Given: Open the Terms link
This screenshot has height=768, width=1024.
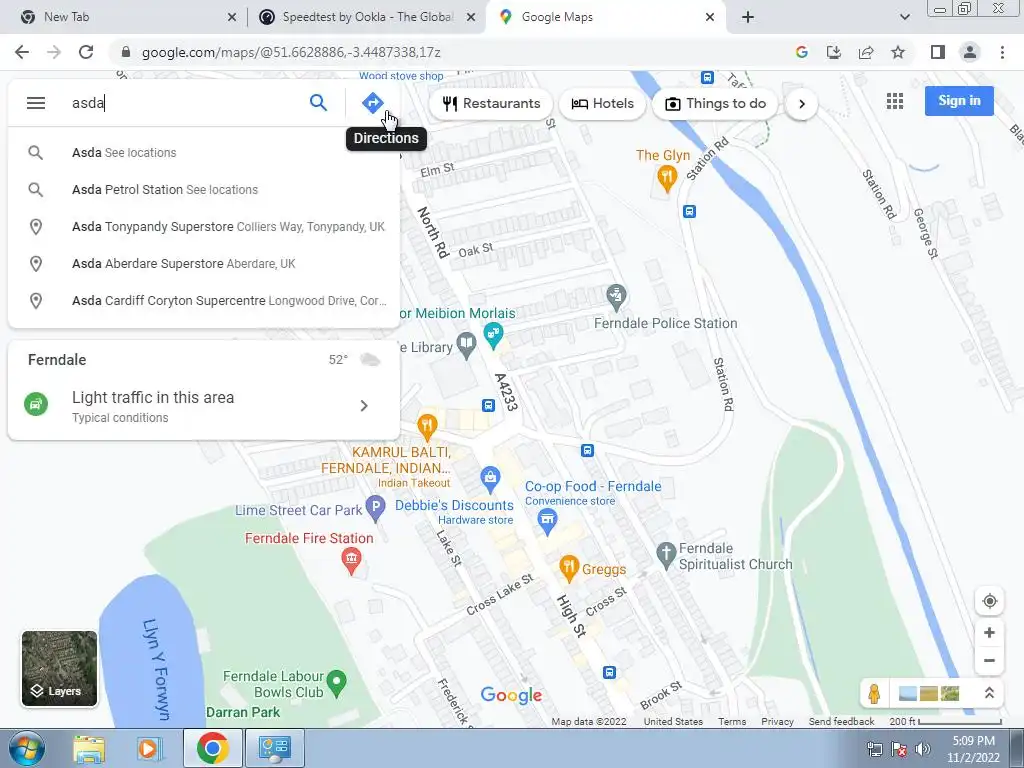Looking at the screenshot, I should tap(731, 722).
